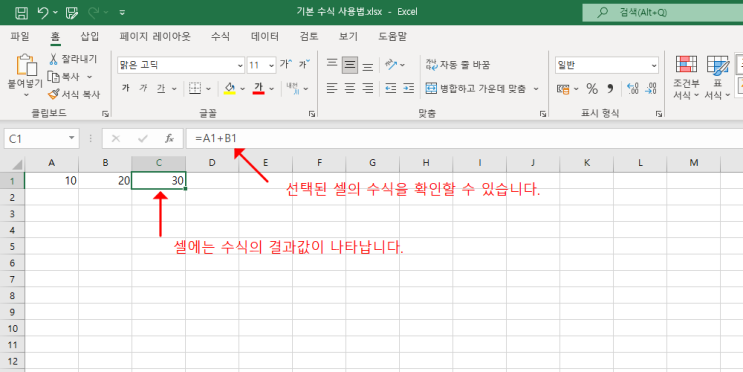
Task: Click the select all corner triangle
Action: tap(17, 164)
